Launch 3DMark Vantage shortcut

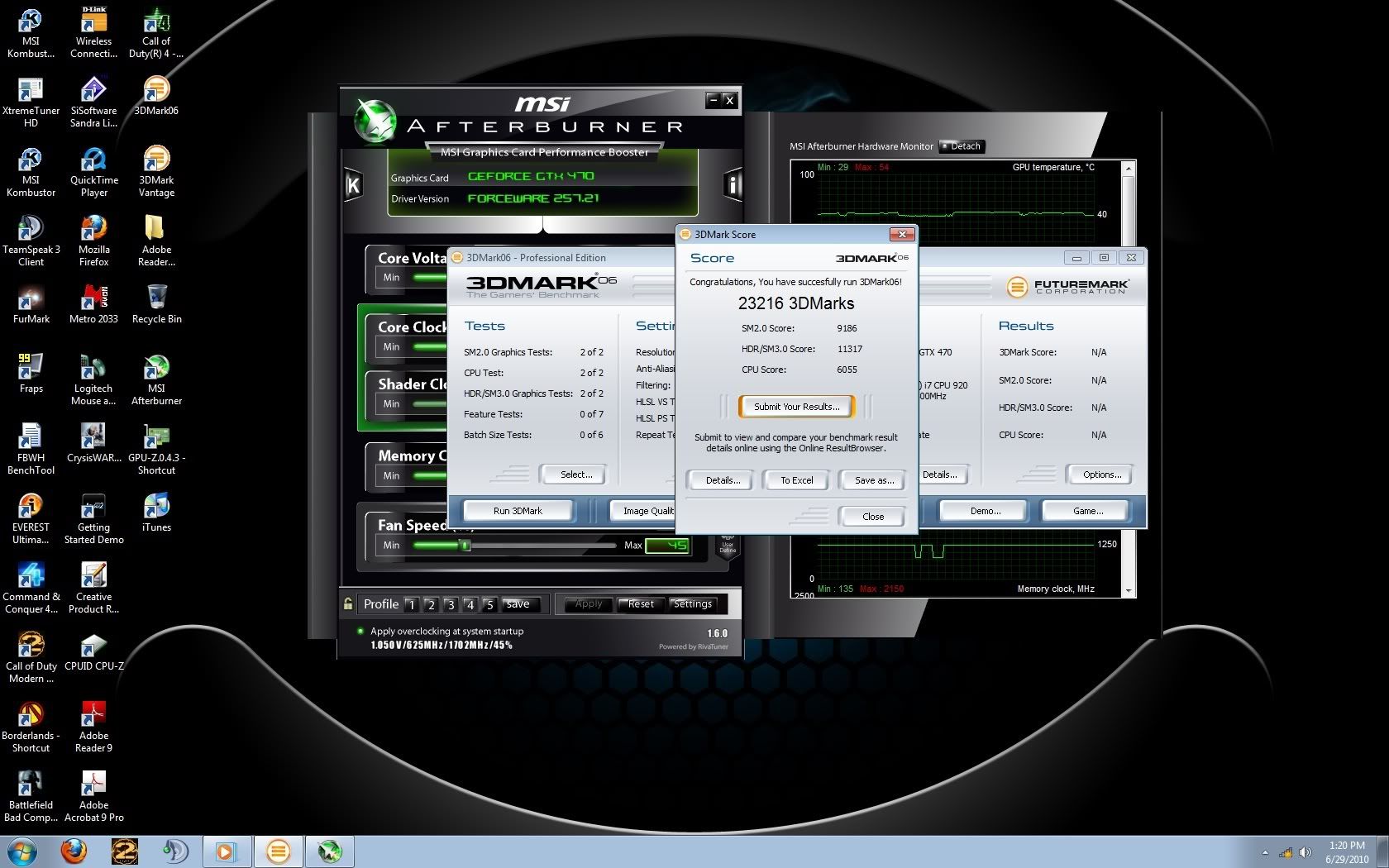pyautogui.click(x=156, y=172)
